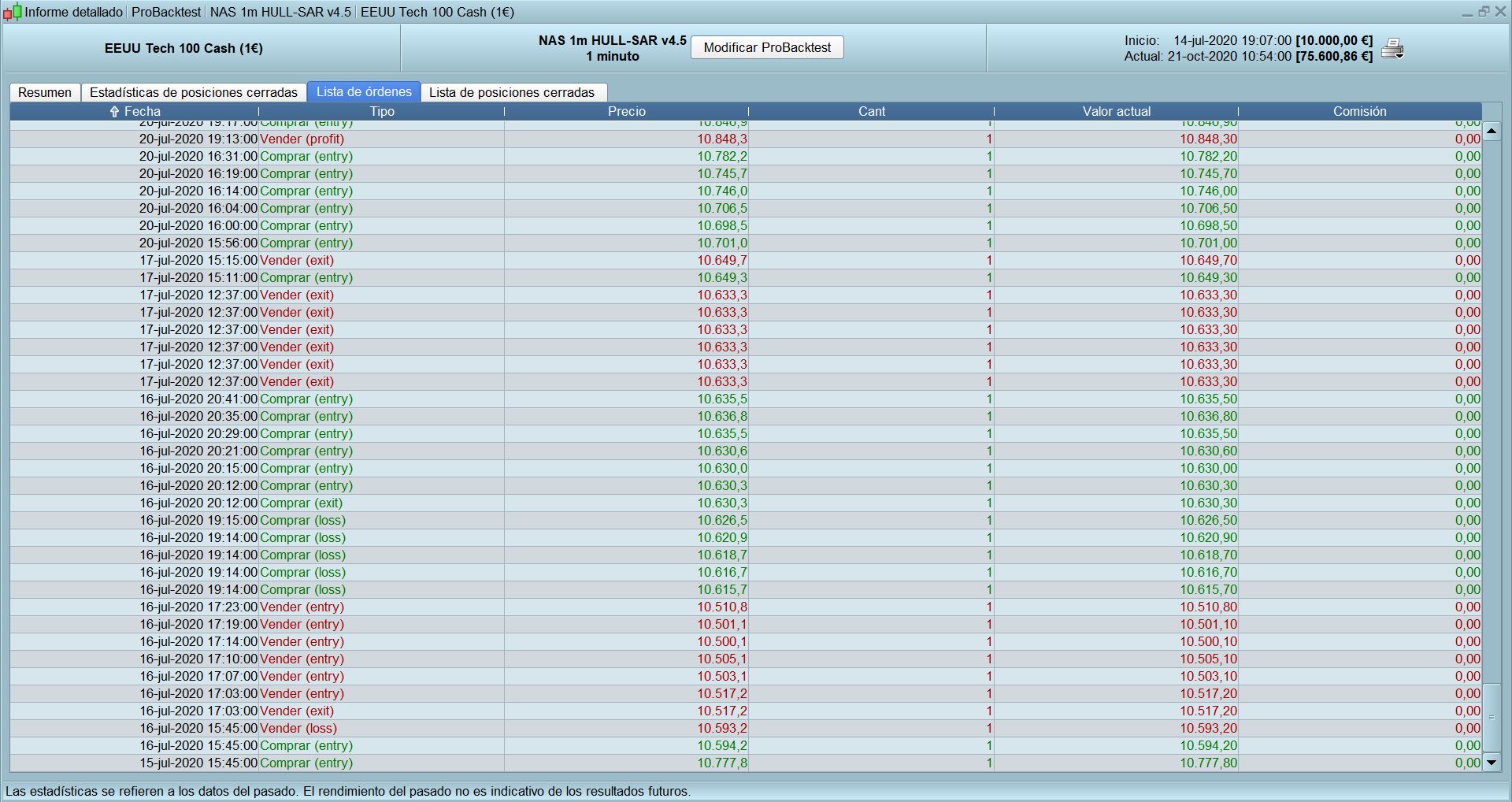Viewport: 1512px width, 802px height.
Task: Select the 20-jul-2020 19:13:00 Vender (profit) row
Action: pos(746,139)
